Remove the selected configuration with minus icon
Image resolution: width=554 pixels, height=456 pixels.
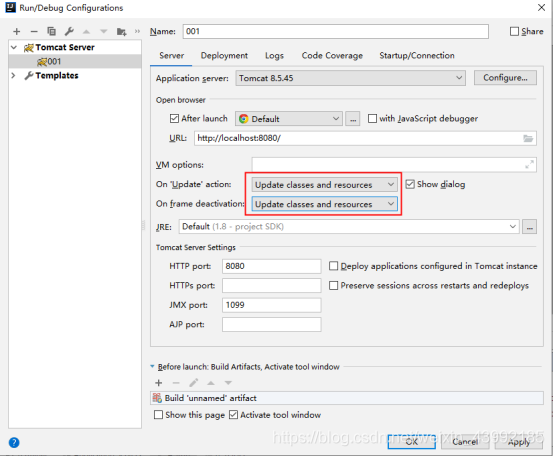point(34,32)
